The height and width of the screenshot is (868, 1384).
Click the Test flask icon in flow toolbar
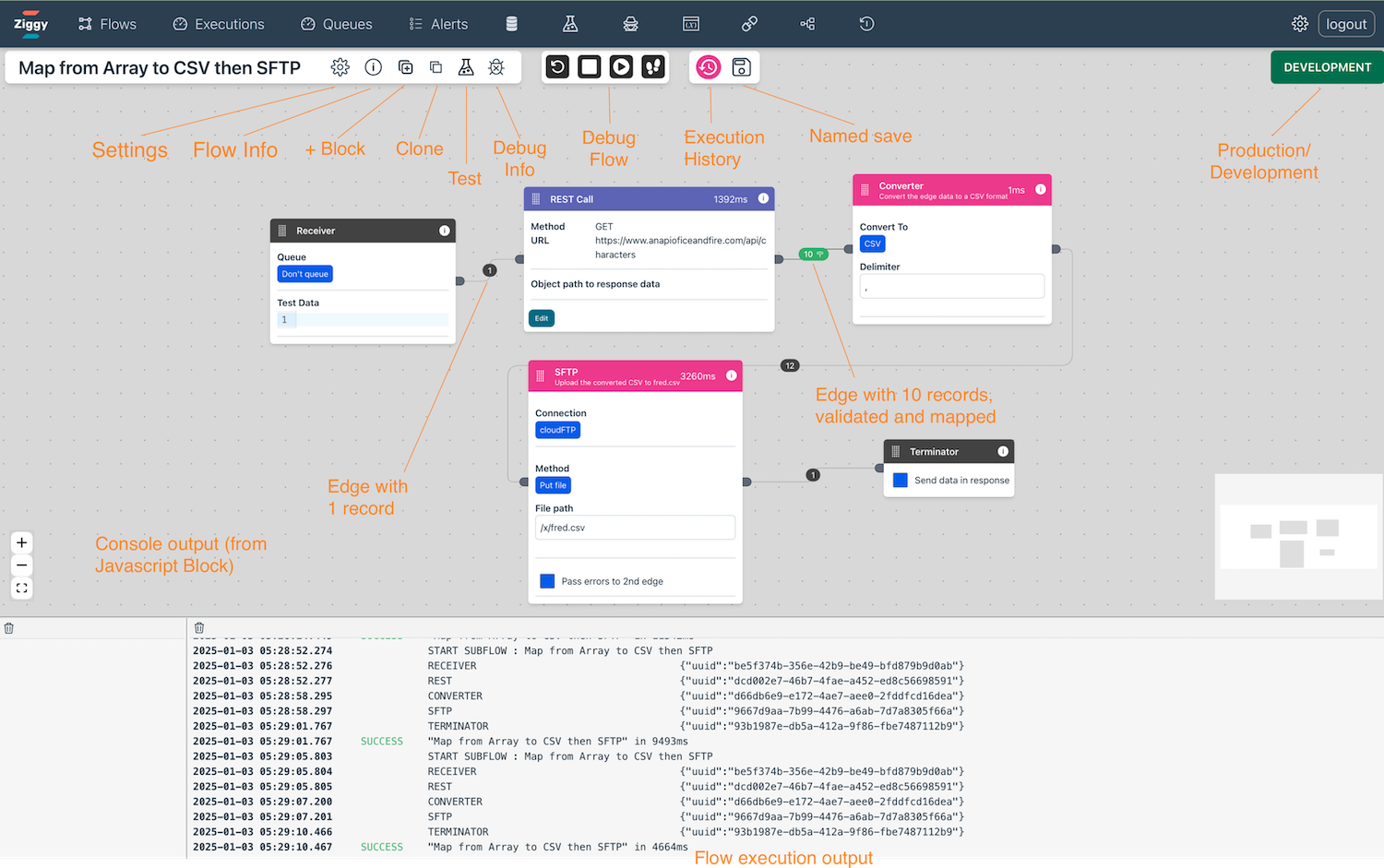tap(466, 66)
